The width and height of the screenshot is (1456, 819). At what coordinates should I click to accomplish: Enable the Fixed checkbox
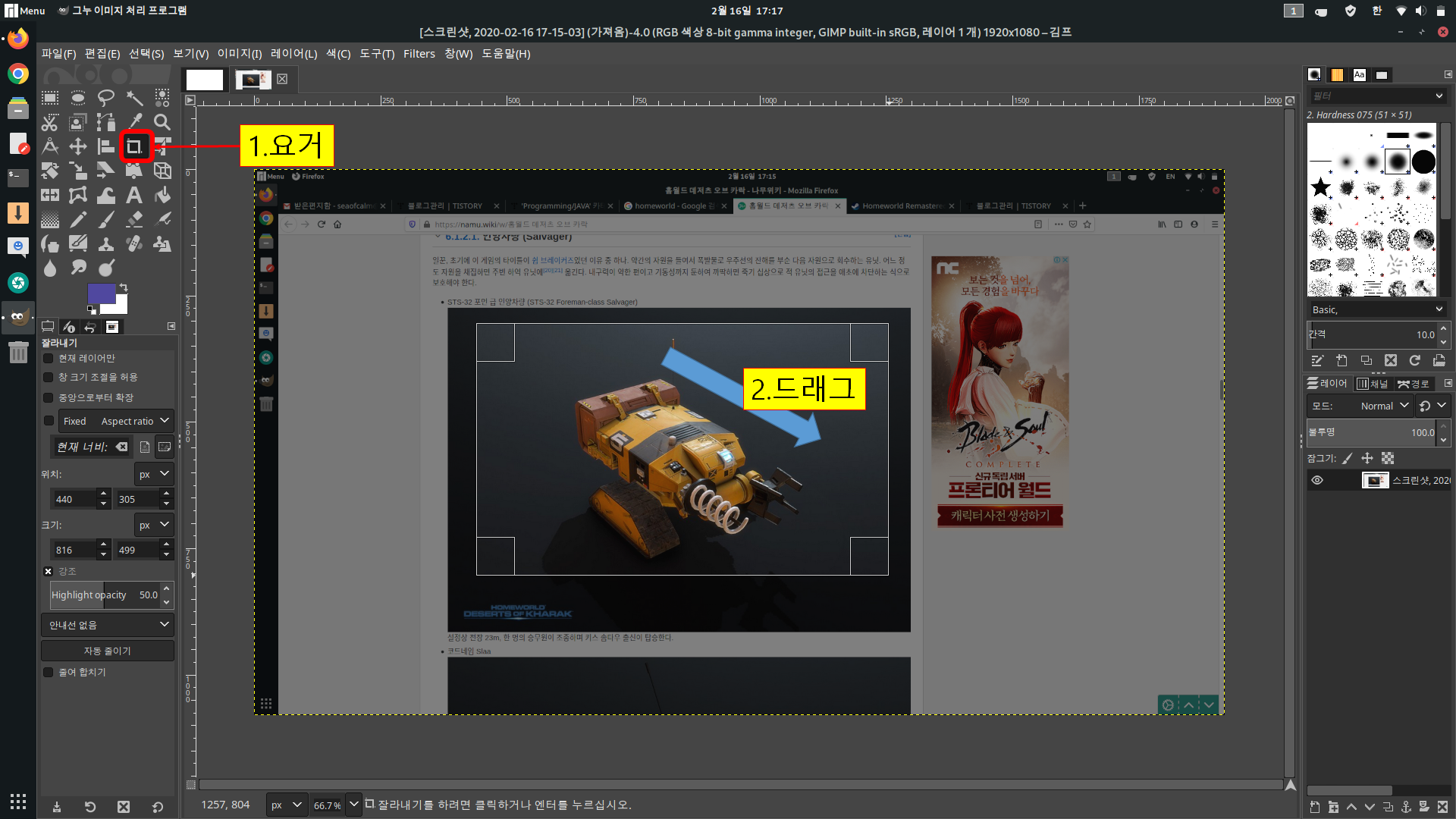49,421
